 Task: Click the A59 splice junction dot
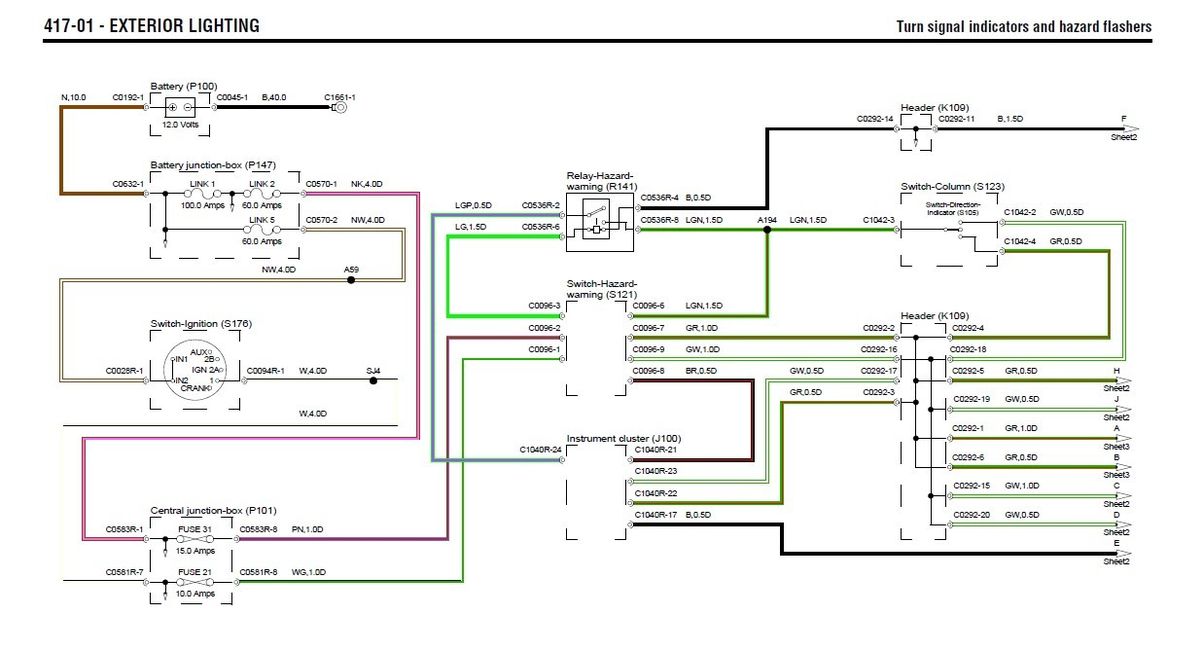(350, 280)
